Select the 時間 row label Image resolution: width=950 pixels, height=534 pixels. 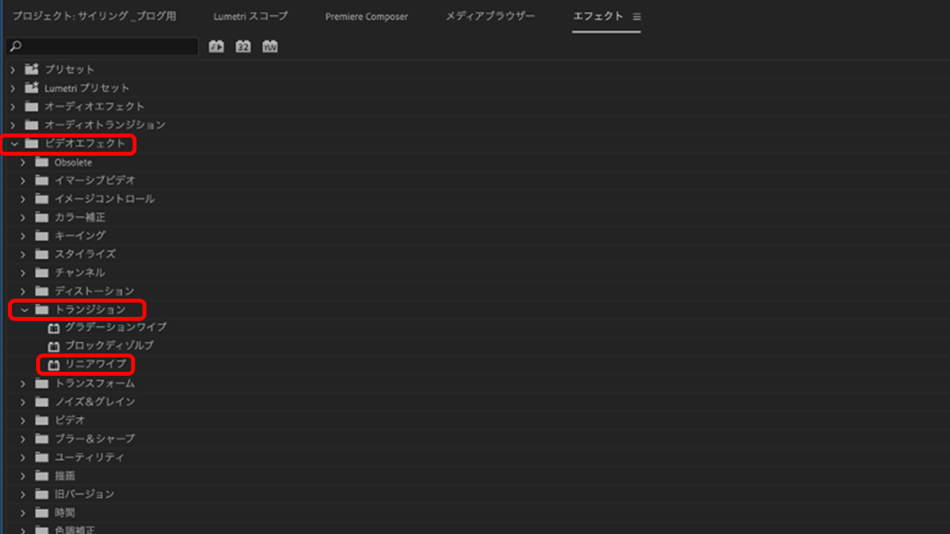click(x=65, y=513)
